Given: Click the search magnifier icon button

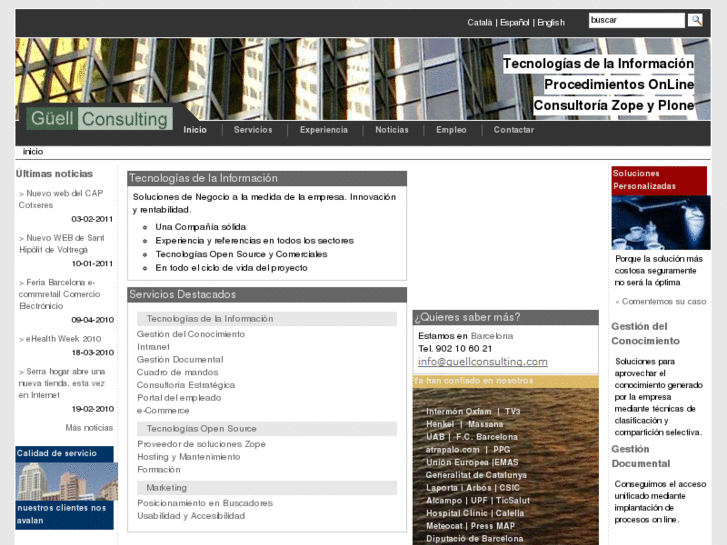Looking at the screenshot, I should 695,20.
